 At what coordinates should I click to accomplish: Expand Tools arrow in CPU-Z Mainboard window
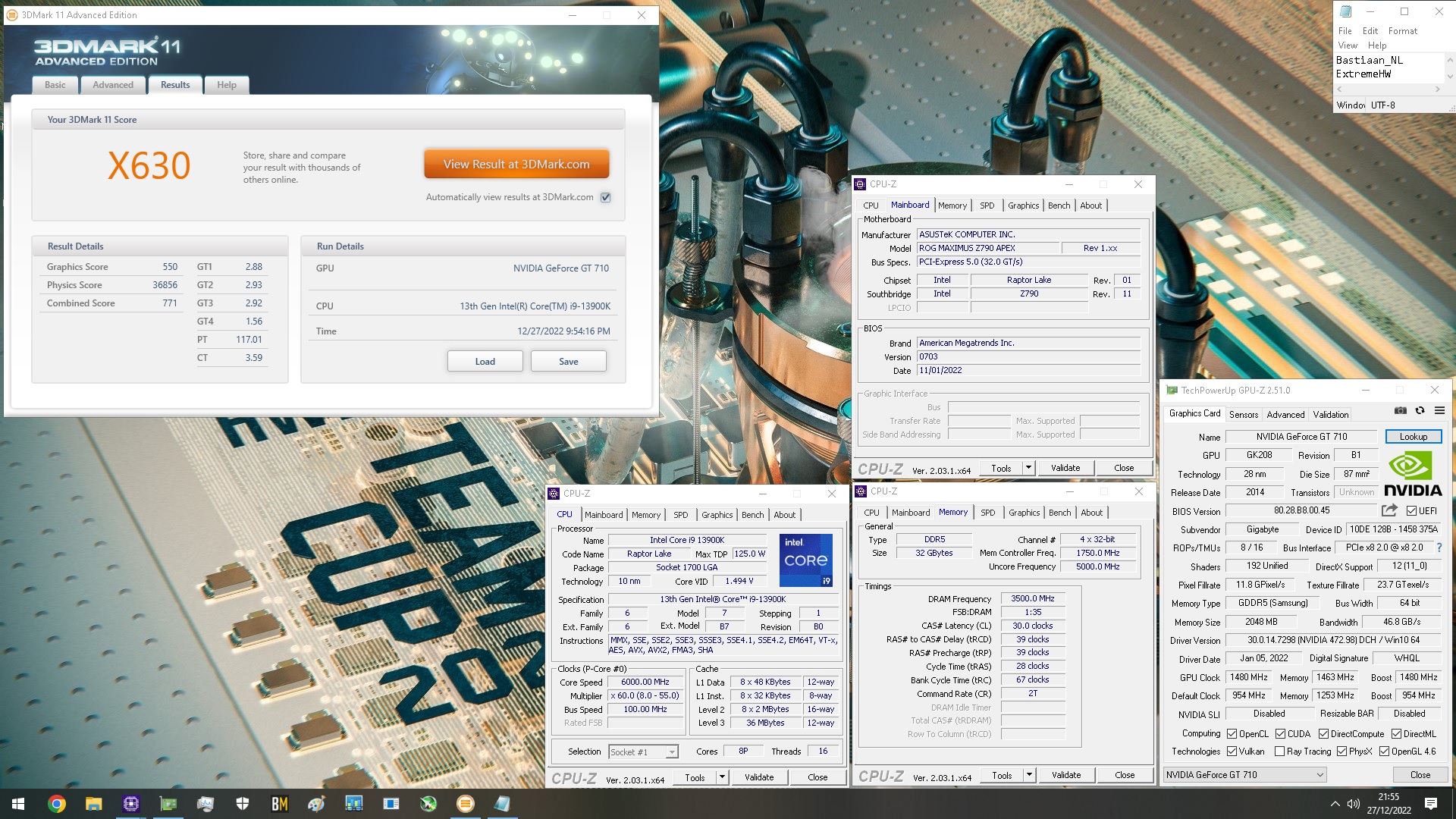1028,468
